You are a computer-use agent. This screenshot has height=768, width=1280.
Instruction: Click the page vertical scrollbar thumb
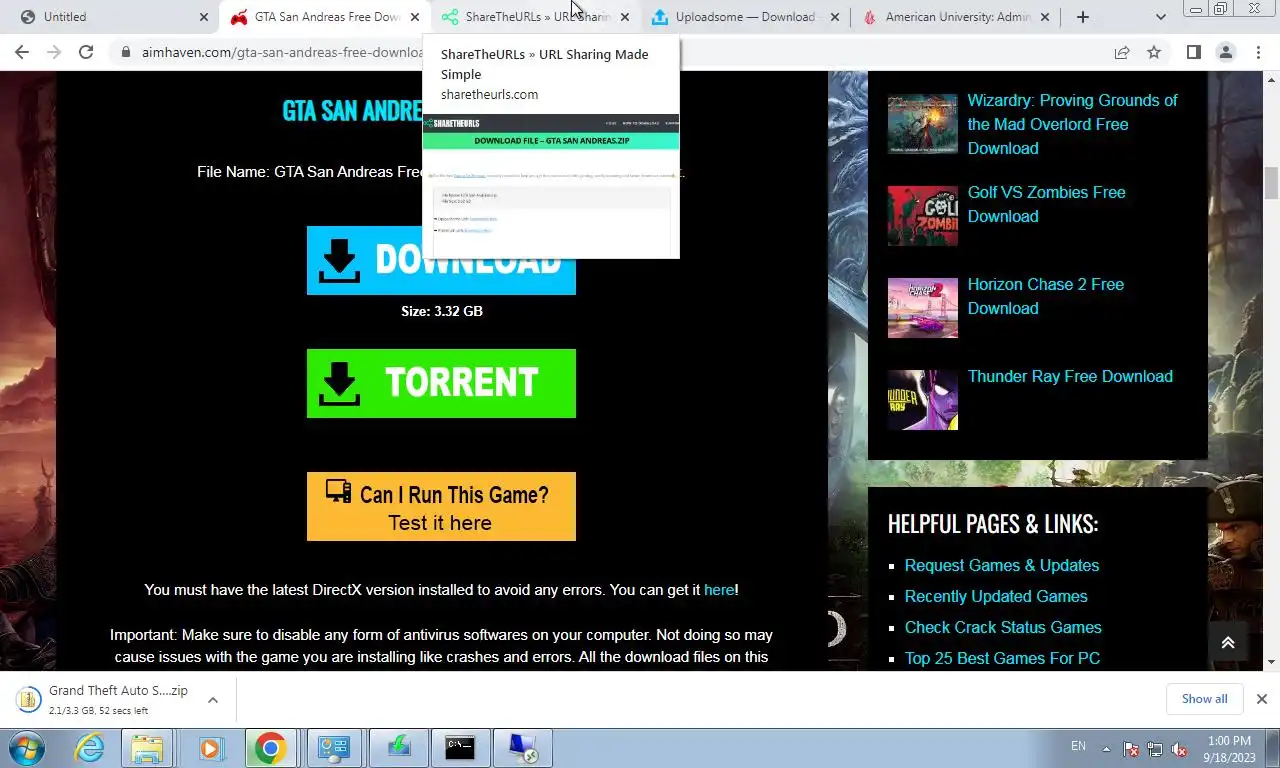[1271, 183]
